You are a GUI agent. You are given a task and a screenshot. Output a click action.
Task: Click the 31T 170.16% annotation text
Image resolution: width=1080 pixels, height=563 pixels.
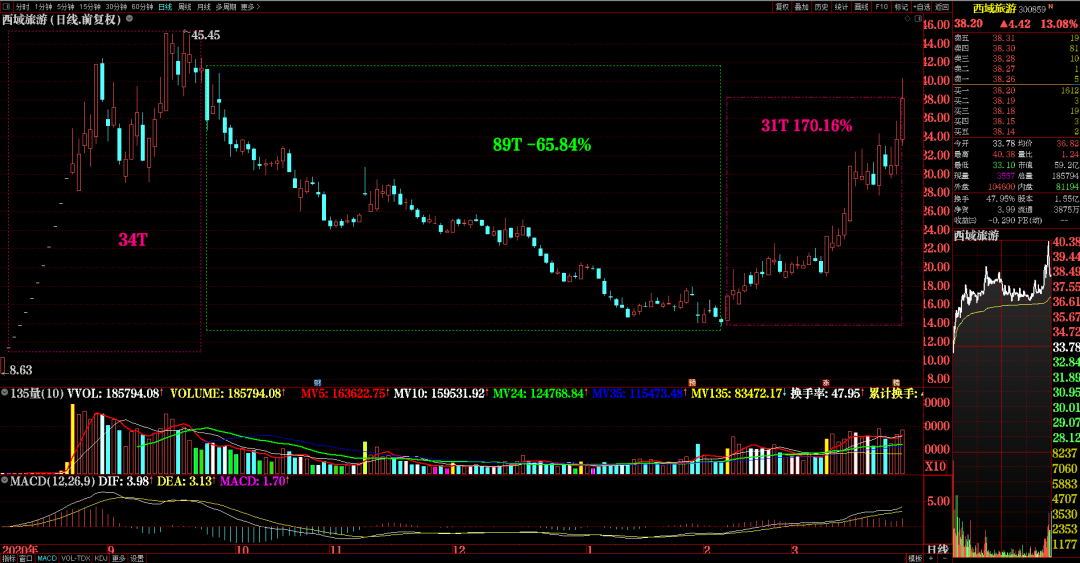point(807,125)
